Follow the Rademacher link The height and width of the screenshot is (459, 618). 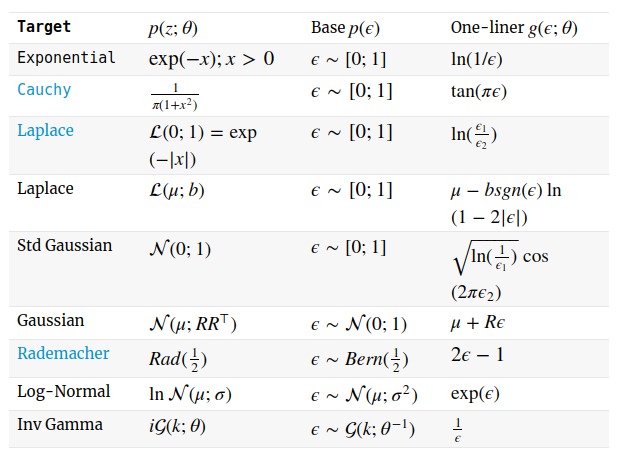(63, 354)
